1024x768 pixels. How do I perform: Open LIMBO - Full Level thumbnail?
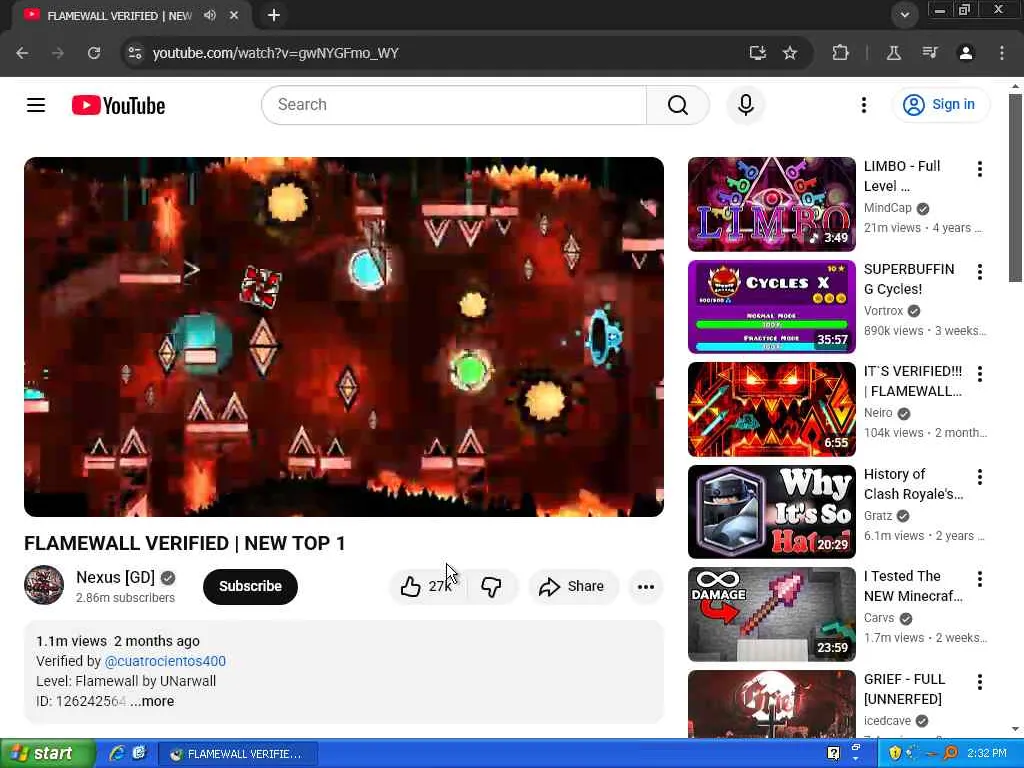point(771,204)
